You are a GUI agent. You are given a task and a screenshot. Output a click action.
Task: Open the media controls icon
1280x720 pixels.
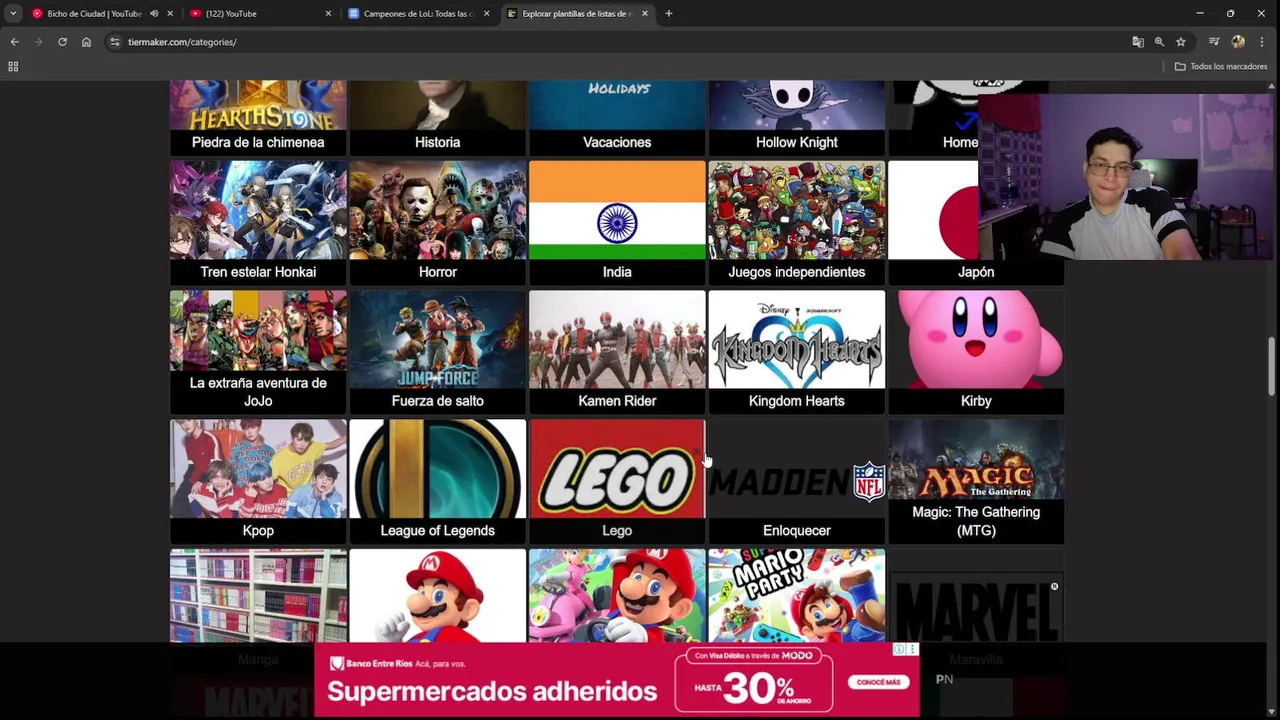1214,42
